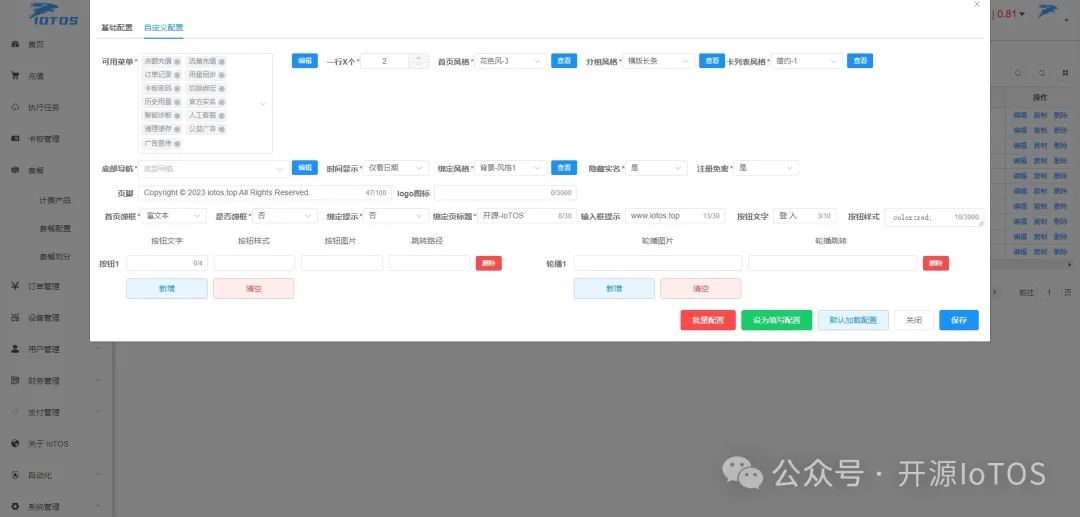Remove the 流量充值 tag from 可用菜单
The width and height of the screenshot is (1080, 517).
point(222,61)
